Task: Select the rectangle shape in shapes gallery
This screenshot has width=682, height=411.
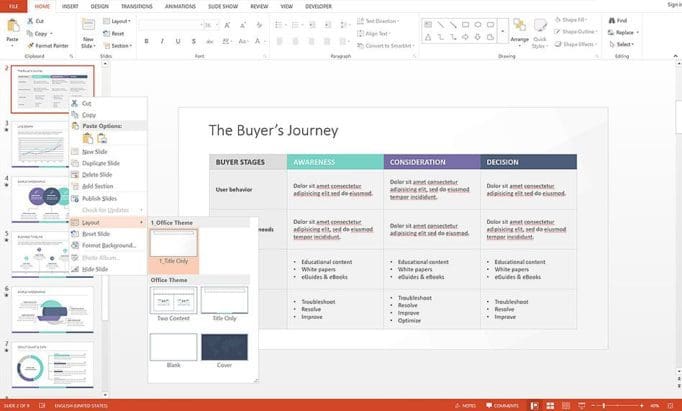Action: pyautogui.click(x=465, y=25)
